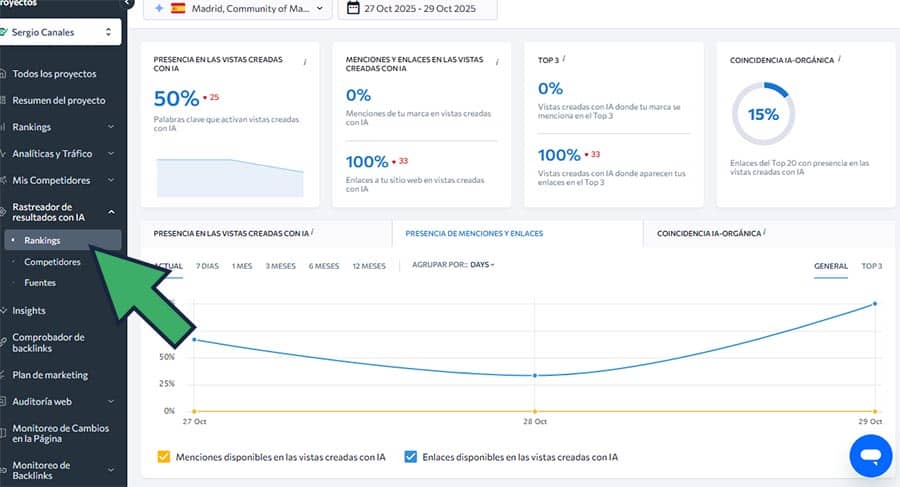Switch to Coincidencia IA-Orgánica tab
The width and height of the screenshot is (900, 487).
coord(769,234)
